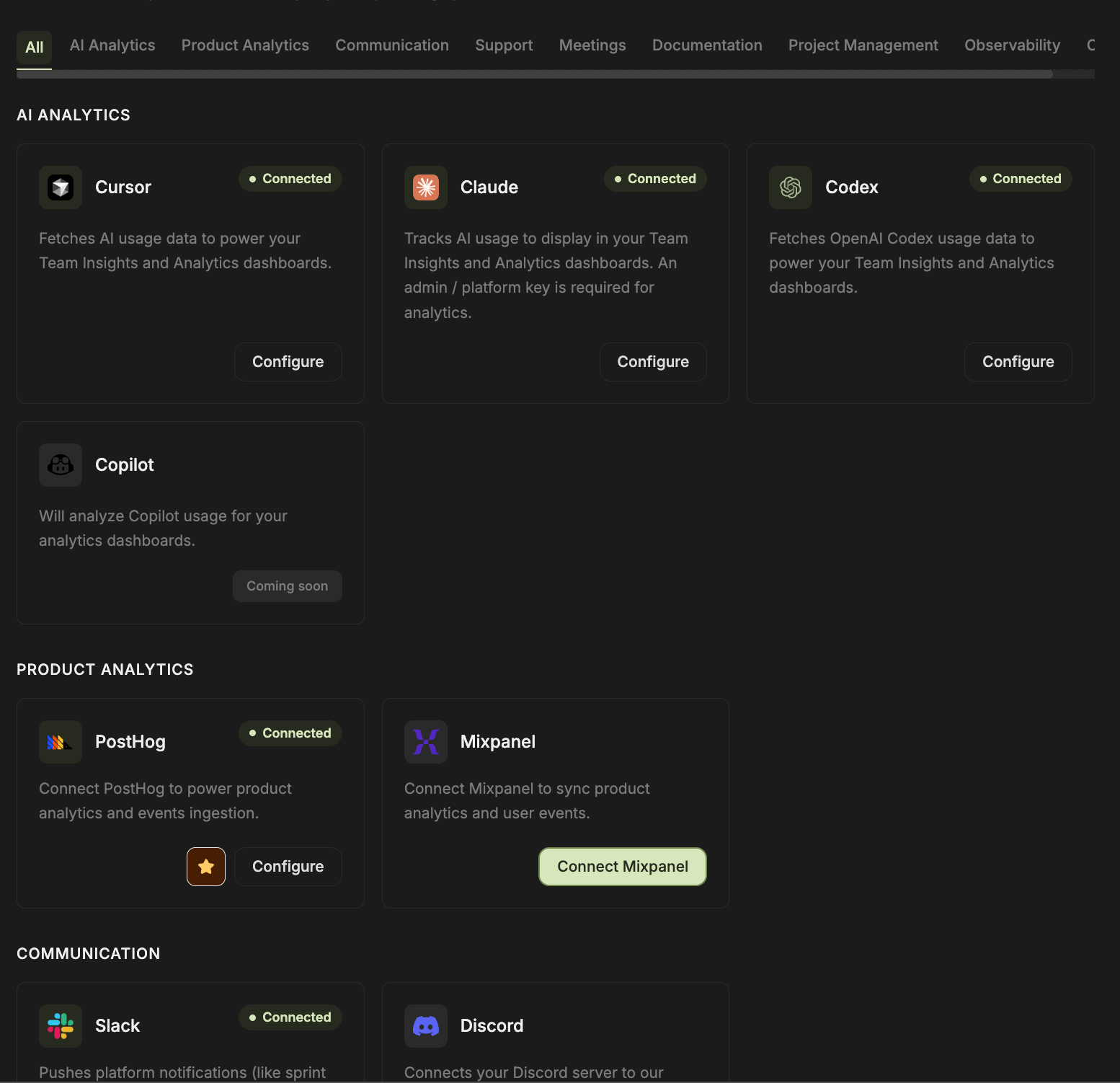Click the Codex card title
The height and width of the screenshot is (1083, 1120).
pyautogui.click(x=852, y=187)
